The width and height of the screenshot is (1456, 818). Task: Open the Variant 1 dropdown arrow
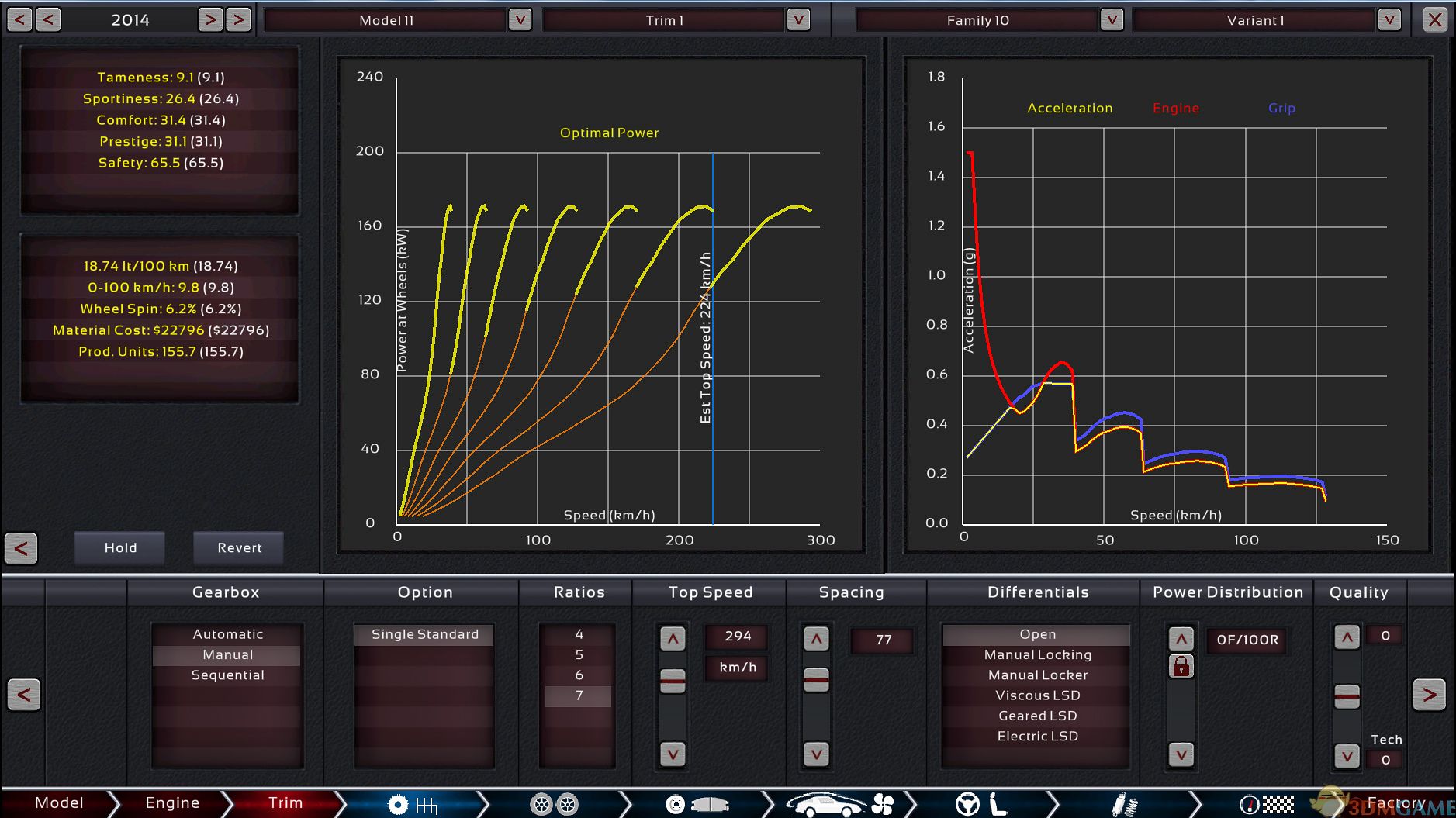1389,20
